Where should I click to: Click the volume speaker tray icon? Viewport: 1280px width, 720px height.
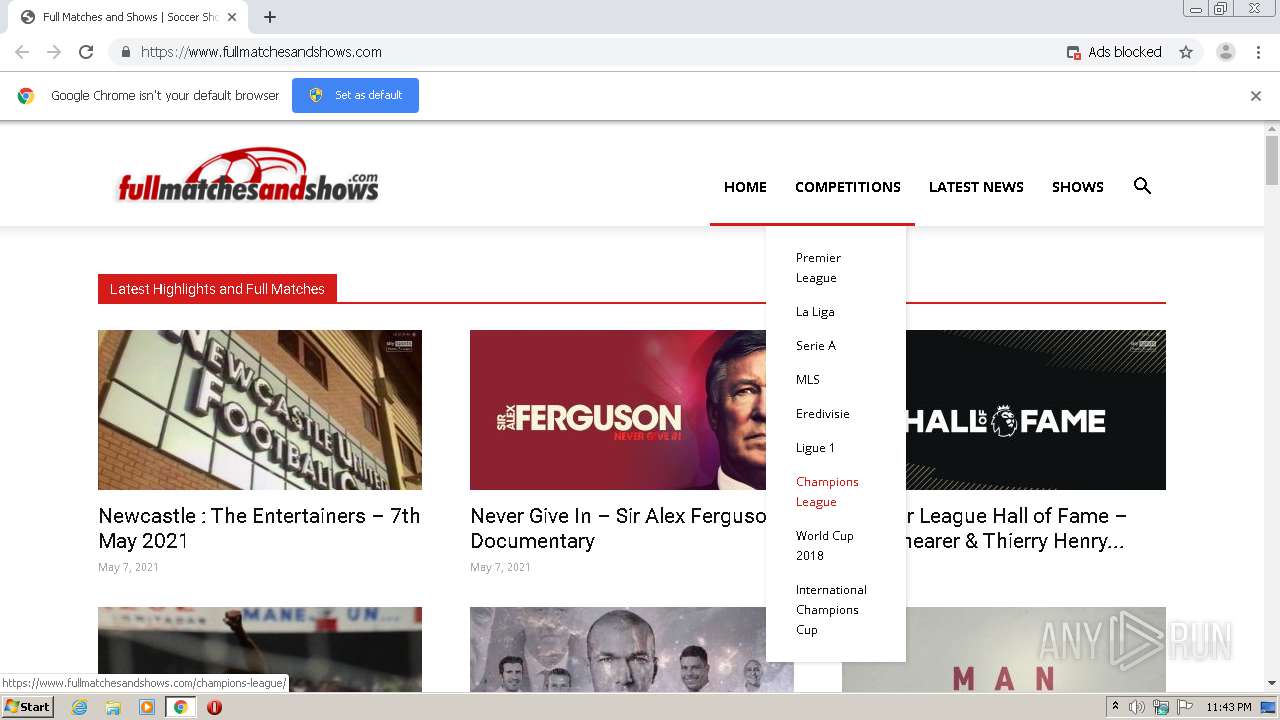[x=1137, y=707]
